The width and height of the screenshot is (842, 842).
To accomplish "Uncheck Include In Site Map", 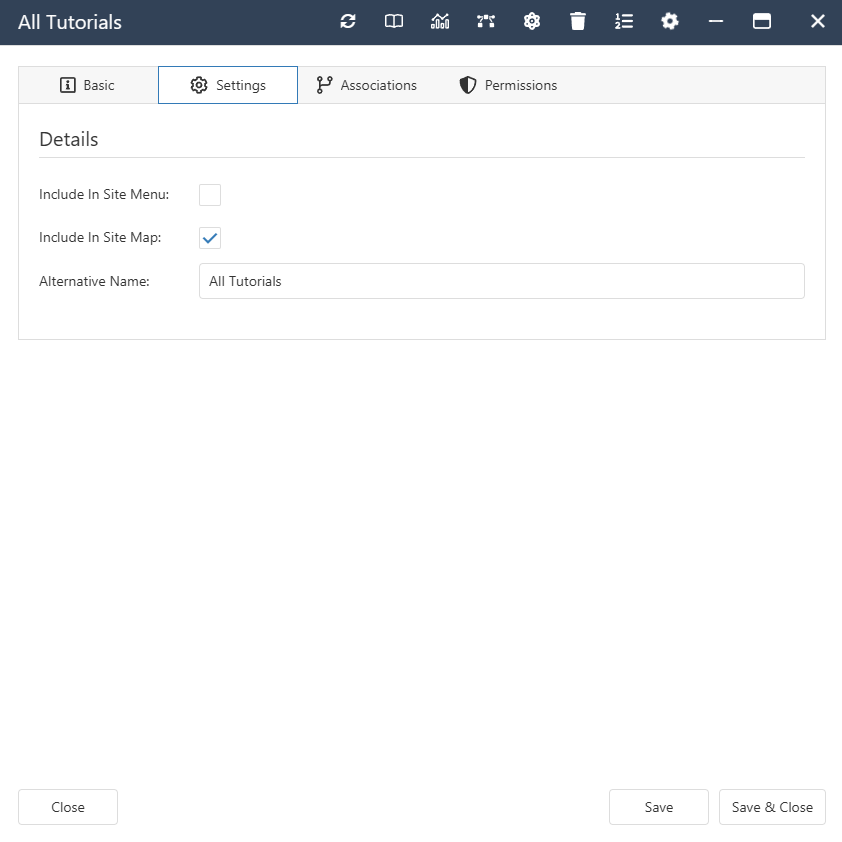I will tap(210, 237).
